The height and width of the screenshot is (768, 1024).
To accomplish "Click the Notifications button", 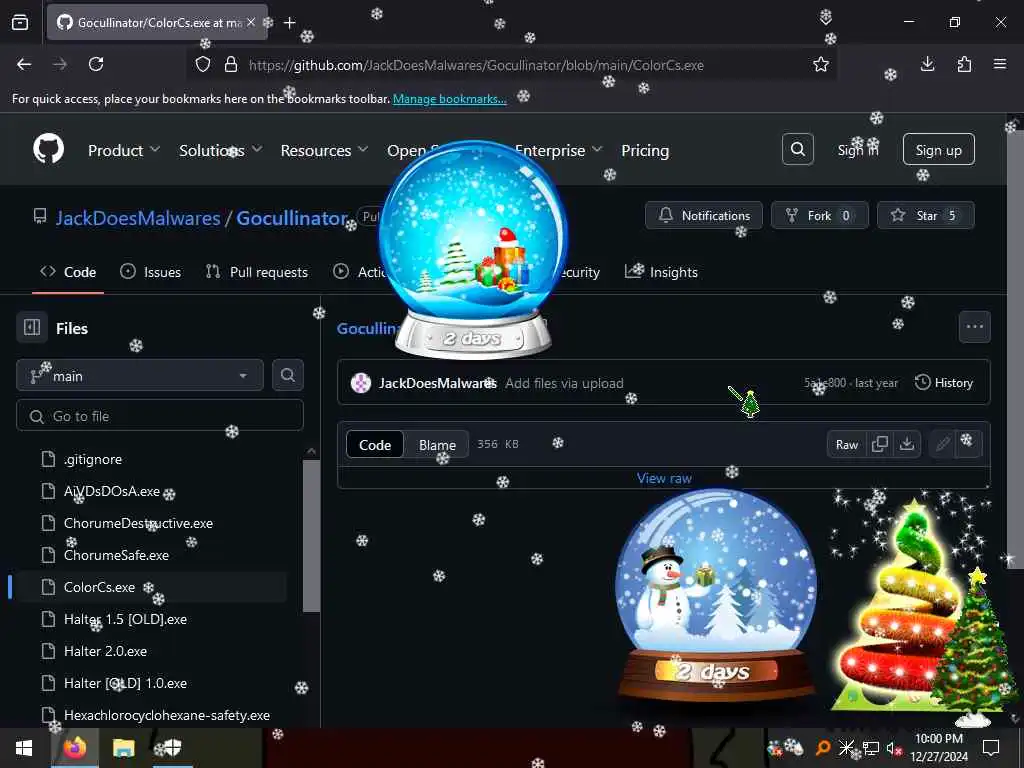I will 703,215.
